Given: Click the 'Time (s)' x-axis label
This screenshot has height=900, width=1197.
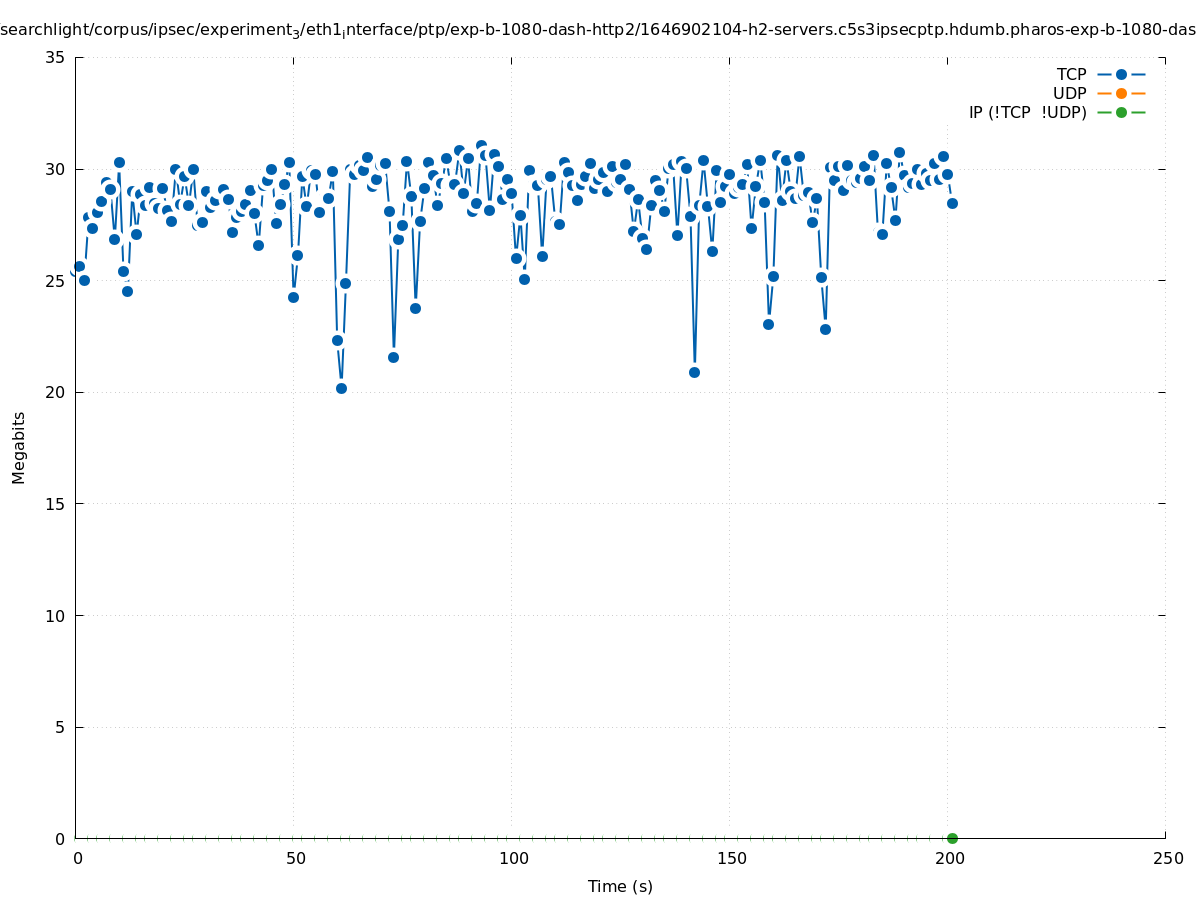Looking at the screenshot, I should click(x=620, y=886).
